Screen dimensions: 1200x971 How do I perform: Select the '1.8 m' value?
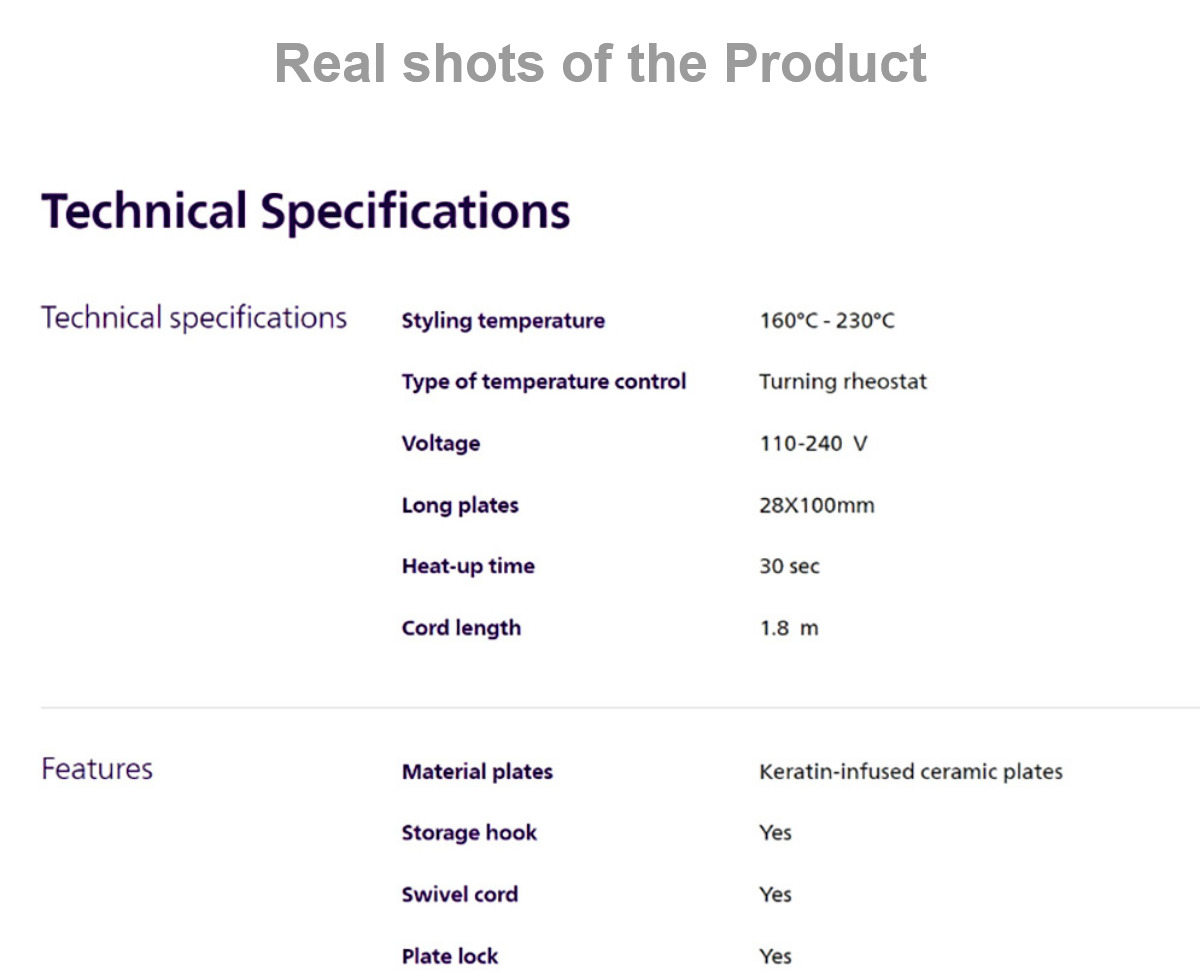pos(789,628)
